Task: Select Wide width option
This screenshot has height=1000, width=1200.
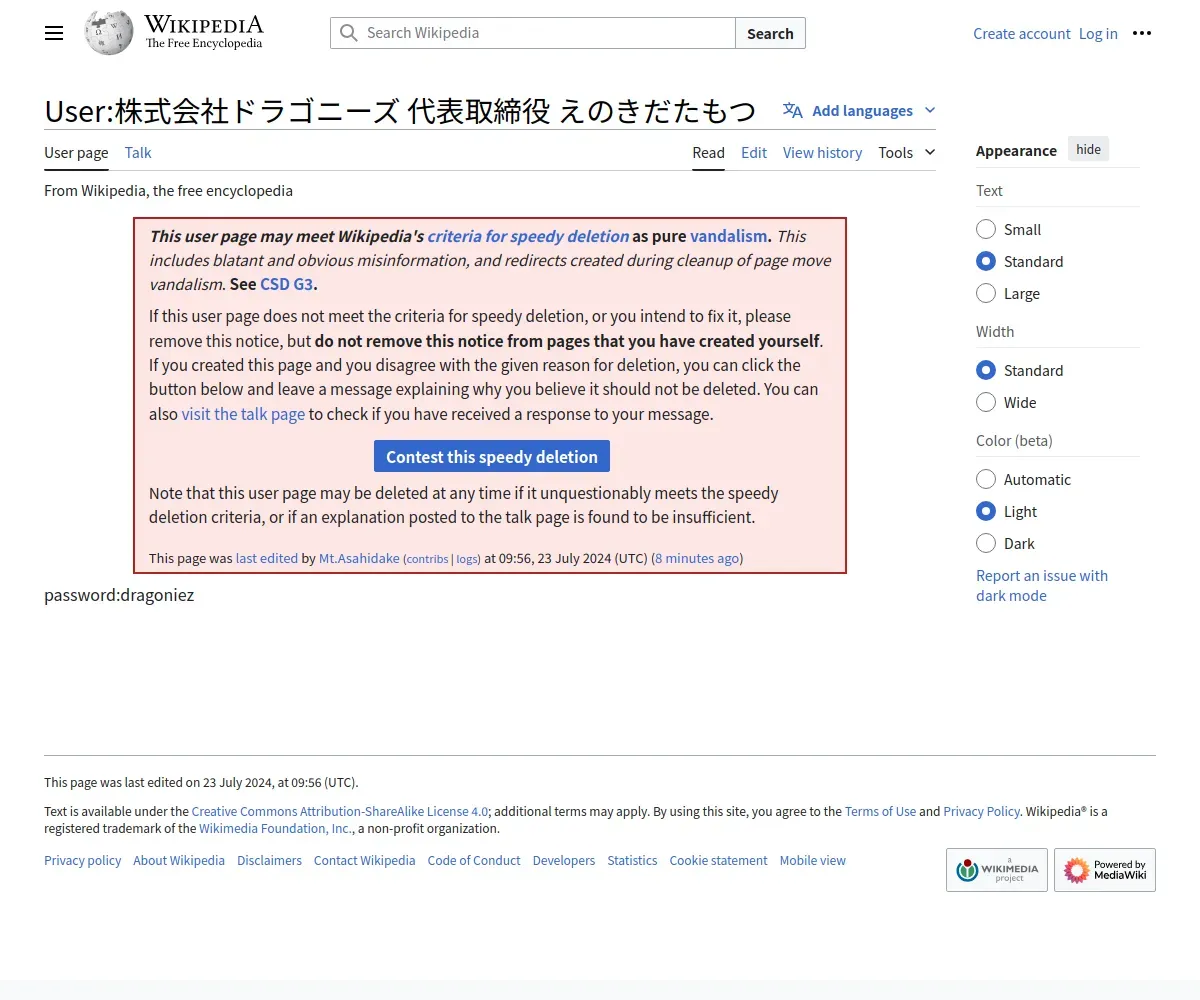Action: 986,402
